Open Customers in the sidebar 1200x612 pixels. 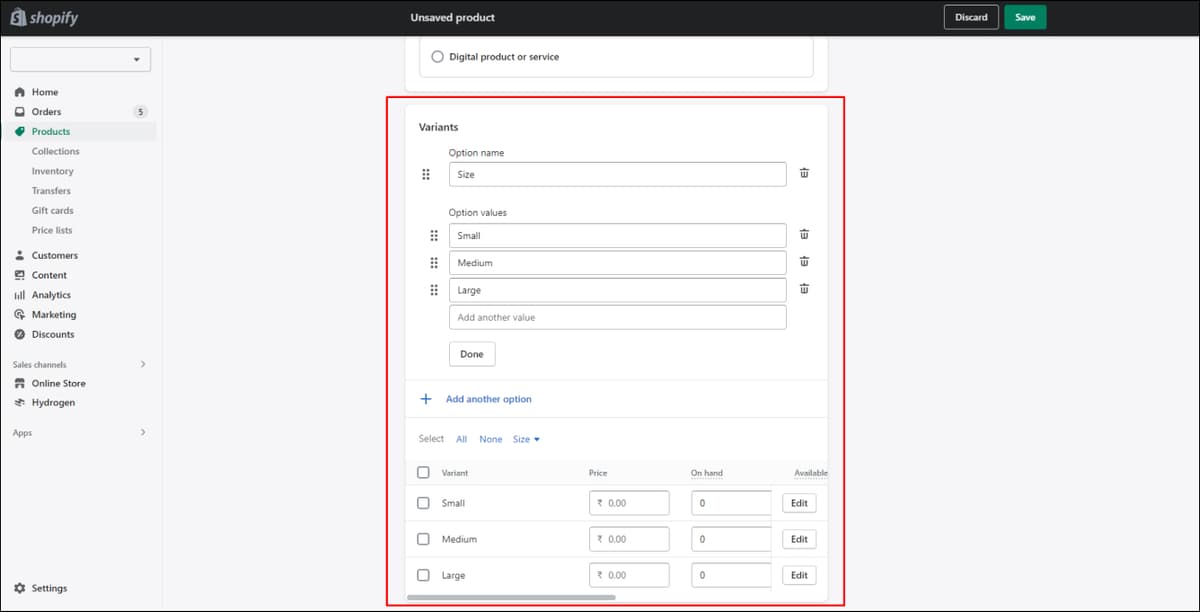(54, 255)
